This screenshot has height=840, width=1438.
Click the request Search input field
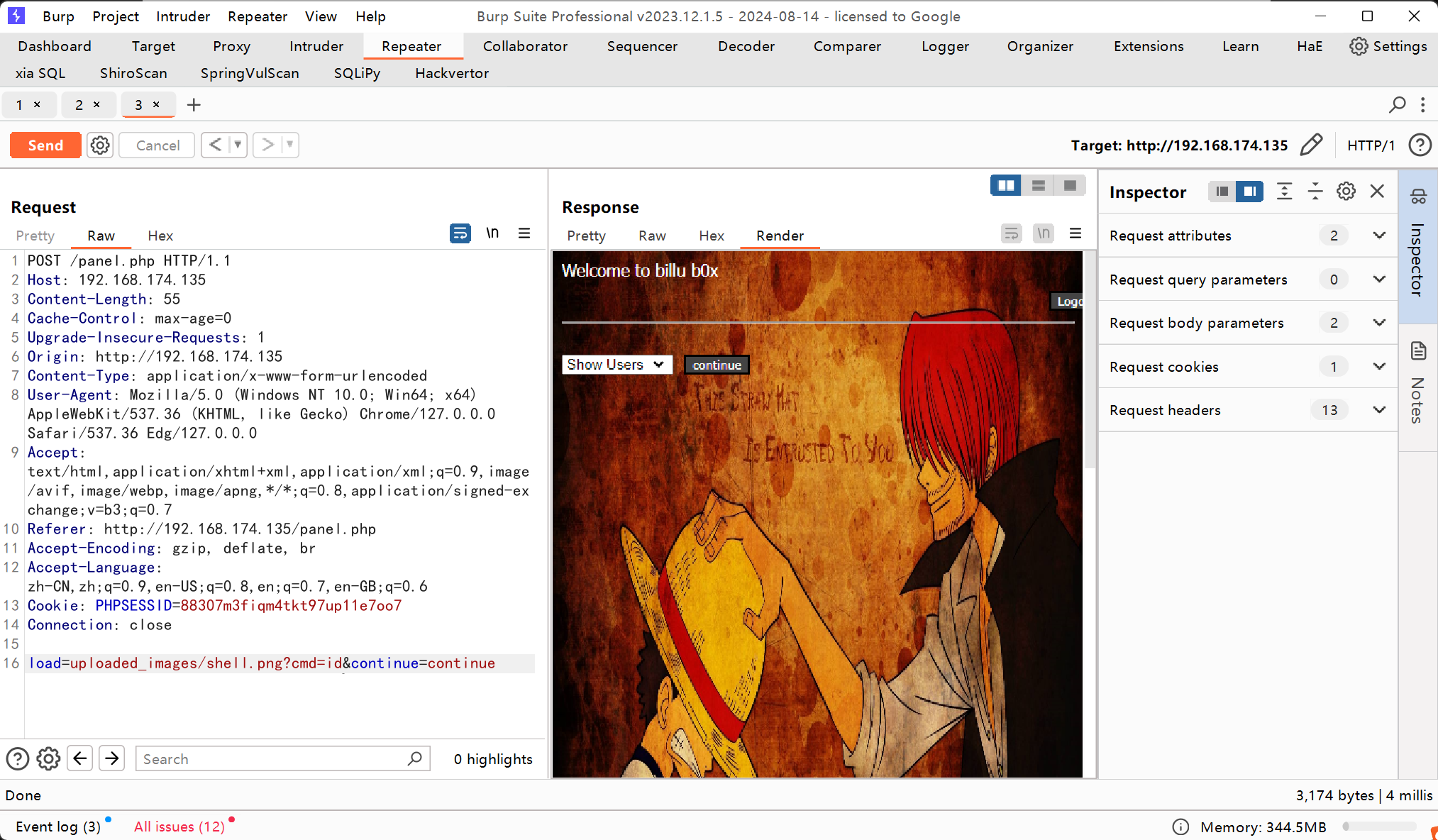click(282, 758)
